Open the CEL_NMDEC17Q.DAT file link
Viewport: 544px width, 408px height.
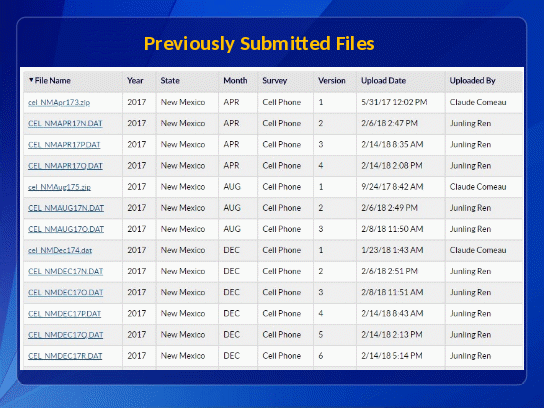point(66,335)
